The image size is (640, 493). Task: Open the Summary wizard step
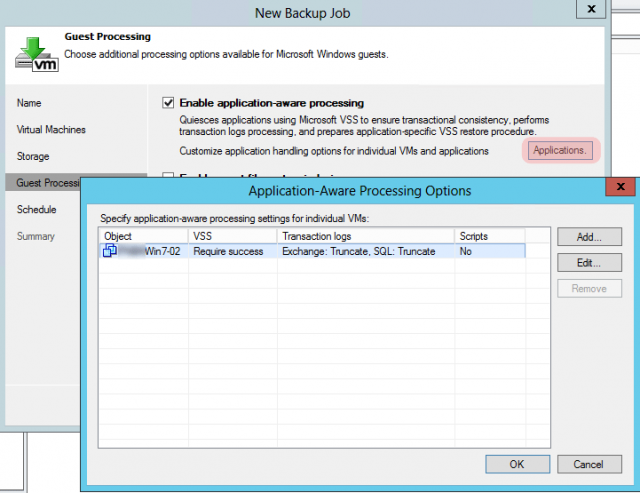coord(36,236)
